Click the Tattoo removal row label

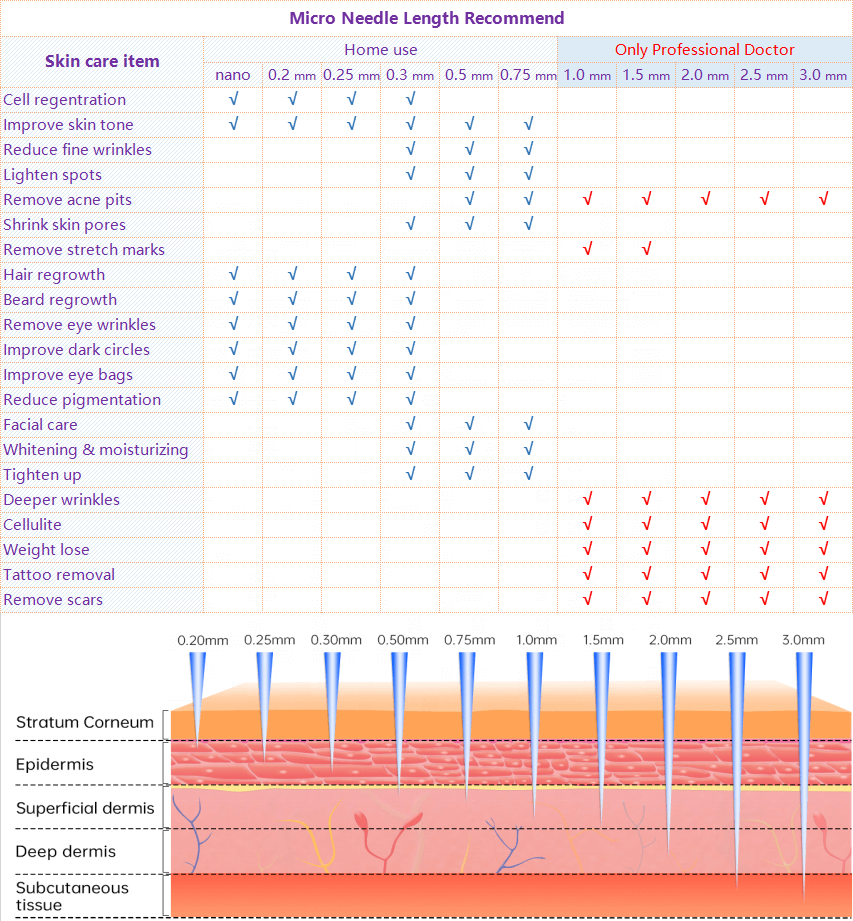(59, 574)
